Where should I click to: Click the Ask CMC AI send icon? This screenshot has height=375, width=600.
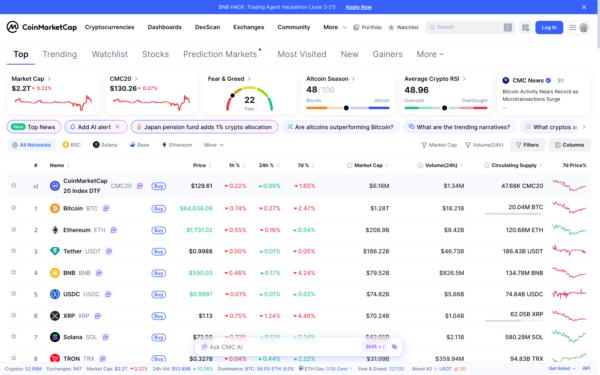coord(395,347)
